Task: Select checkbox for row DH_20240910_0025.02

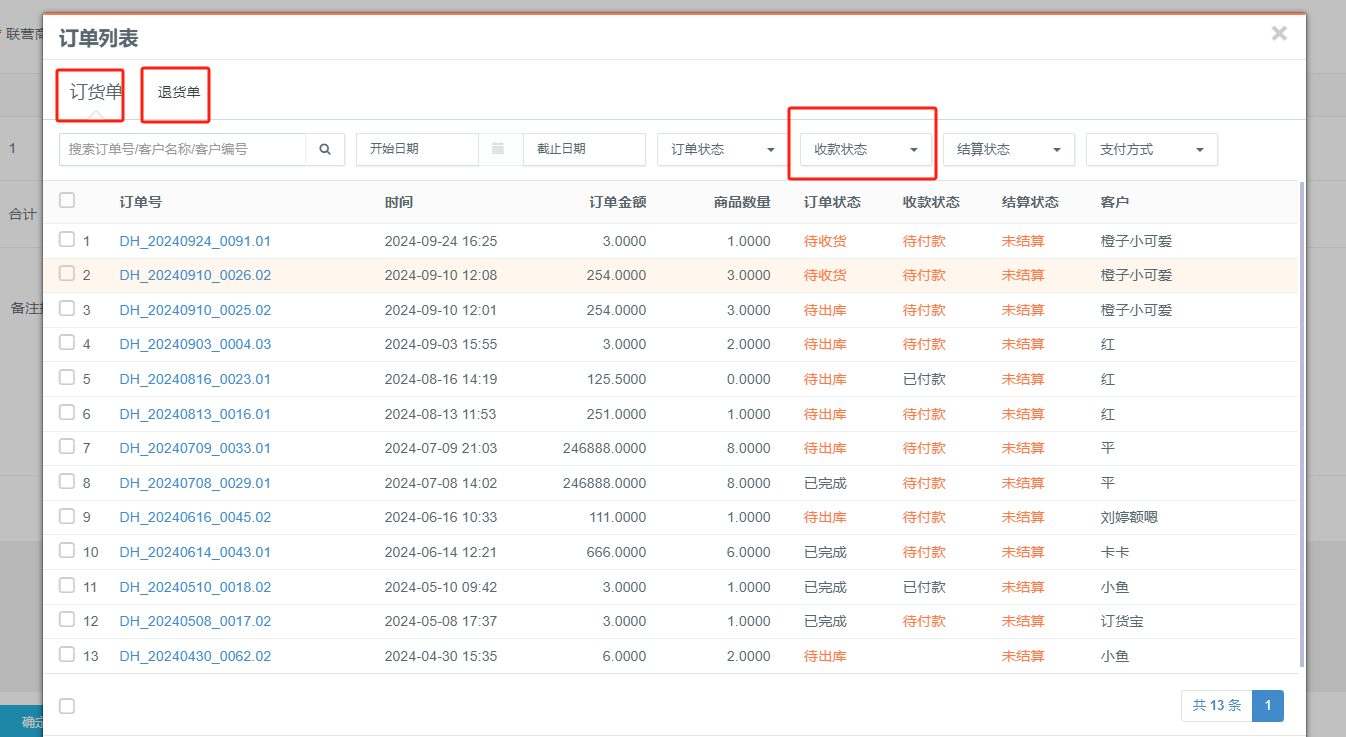Action: [67, 309]
